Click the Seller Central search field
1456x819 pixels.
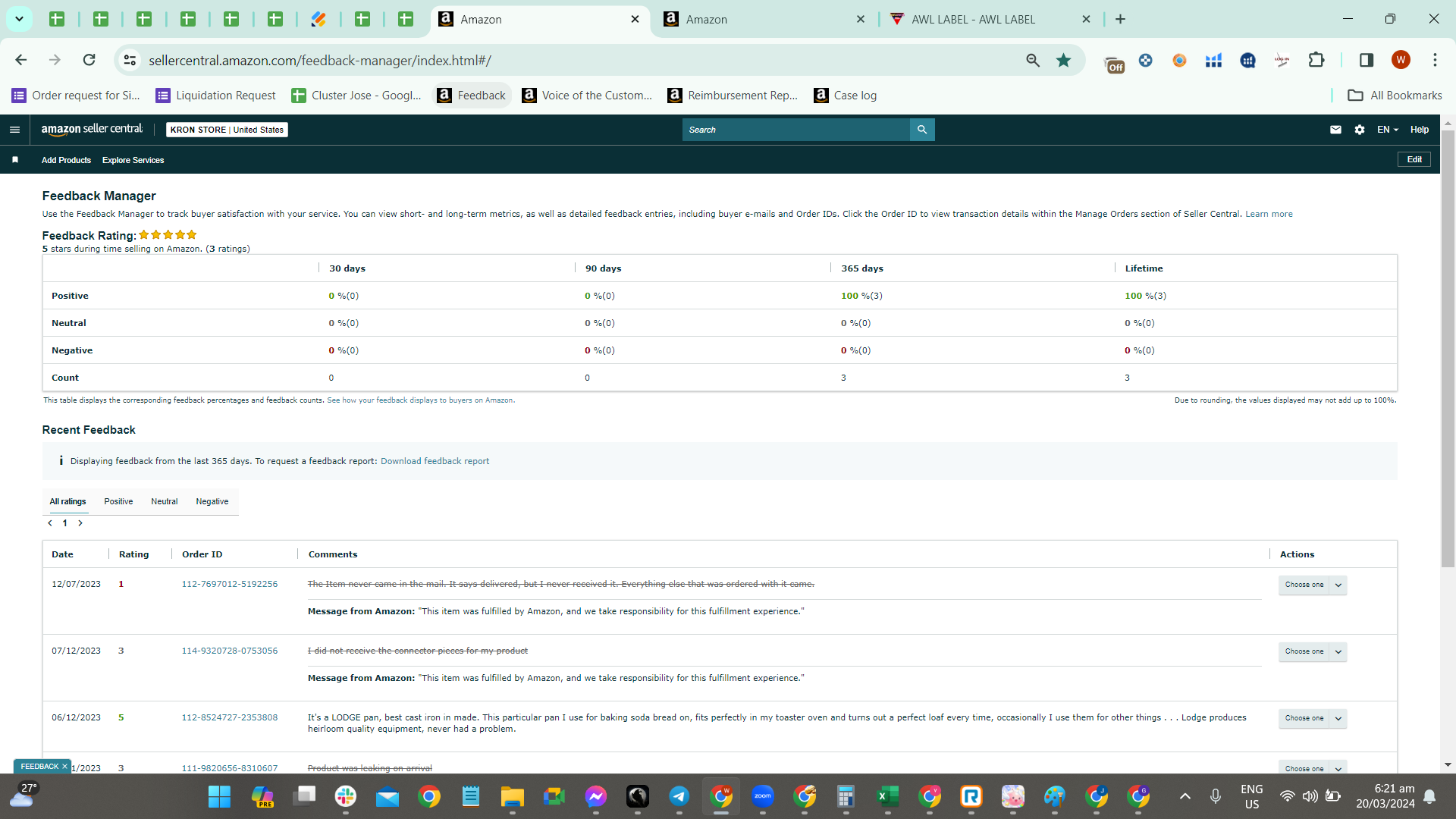coord(796,130)
